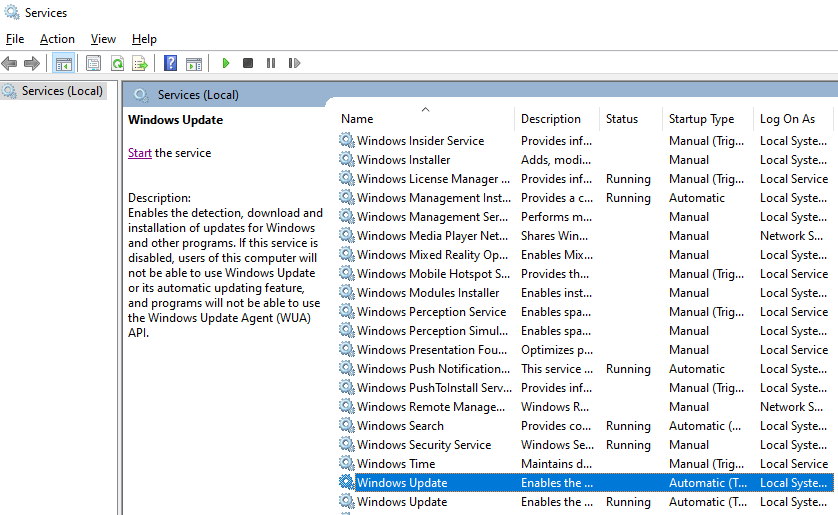Click gear icon of Windows Perception Service
838x515 pixels.
click(x=347, y=311)
